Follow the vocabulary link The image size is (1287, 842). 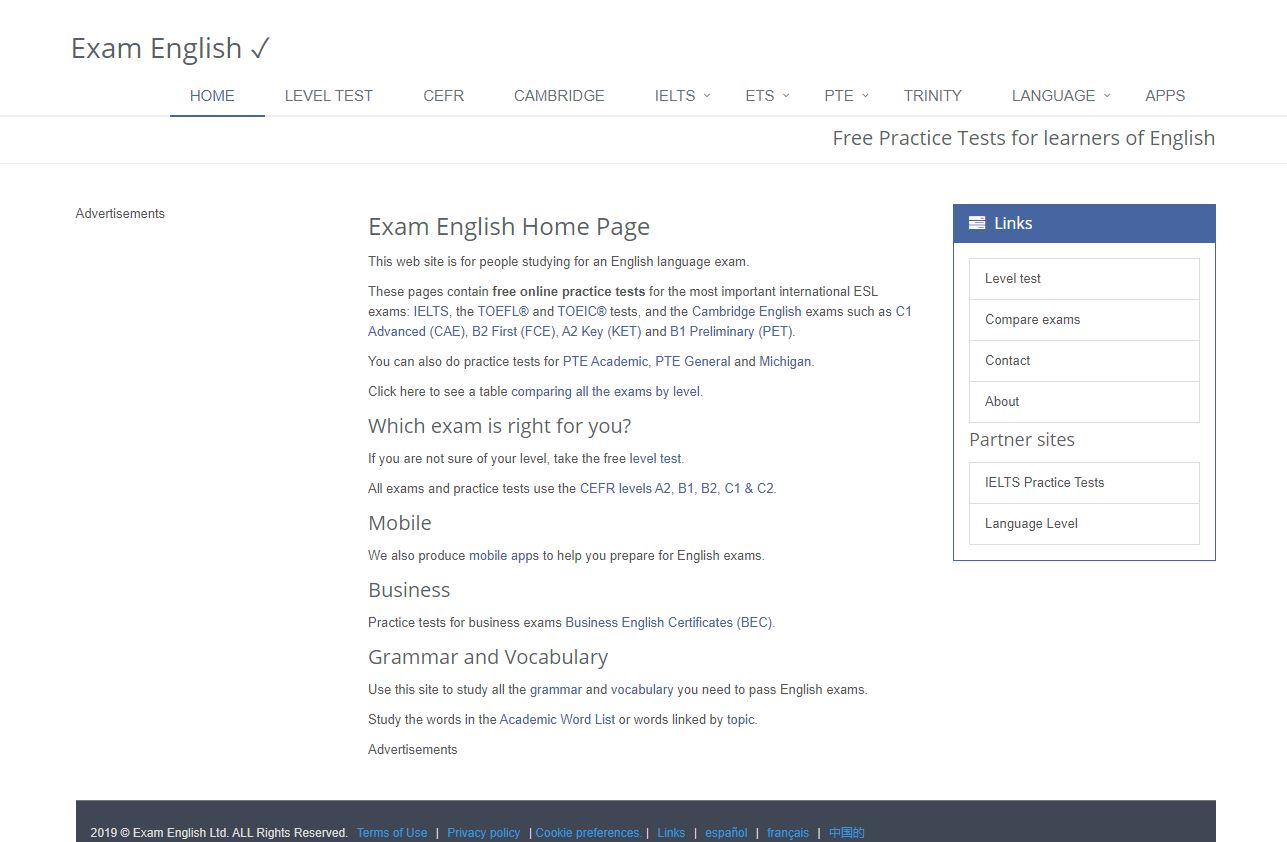(x=642, y=689)
